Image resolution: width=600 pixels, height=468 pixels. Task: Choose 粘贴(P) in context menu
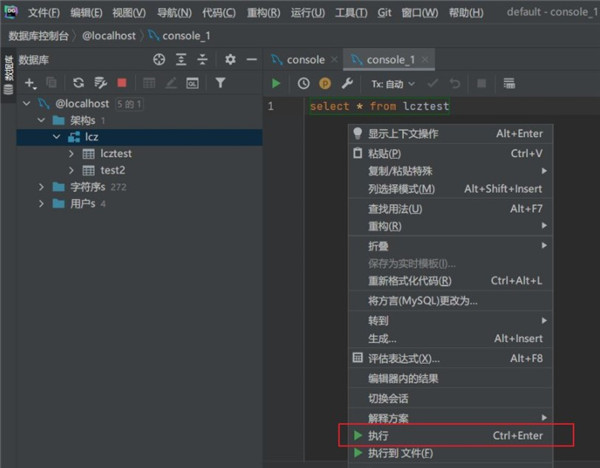click(x=450, y=153)
